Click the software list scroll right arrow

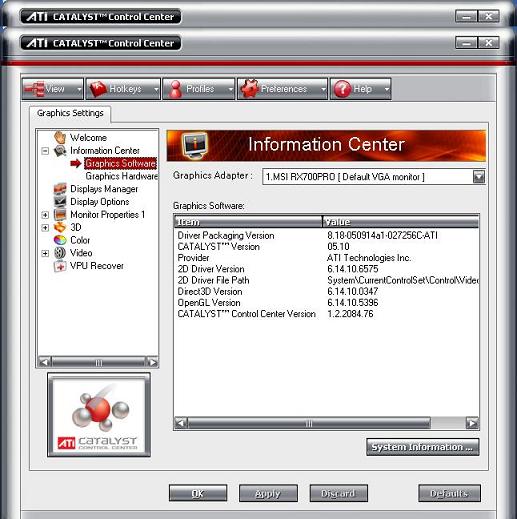(472, 424)
